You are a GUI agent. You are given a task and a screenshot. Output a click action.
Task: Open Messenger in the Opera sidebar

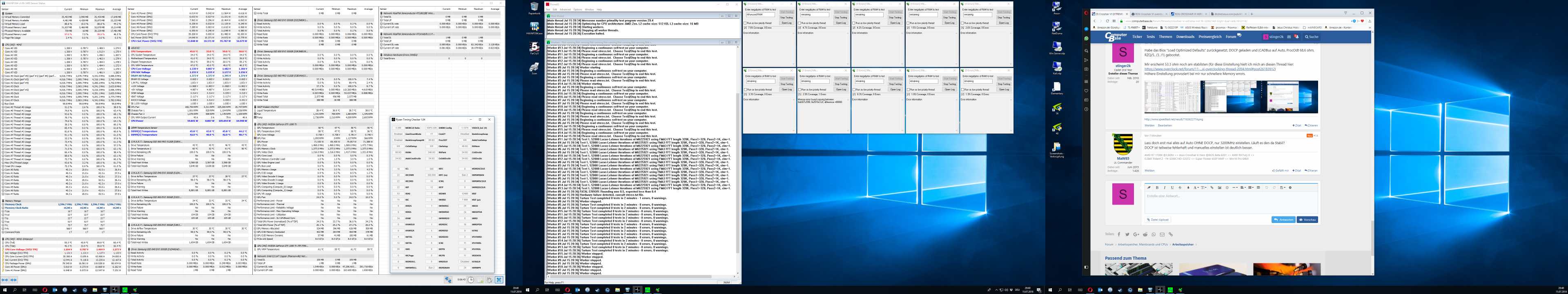point(1087,29)
